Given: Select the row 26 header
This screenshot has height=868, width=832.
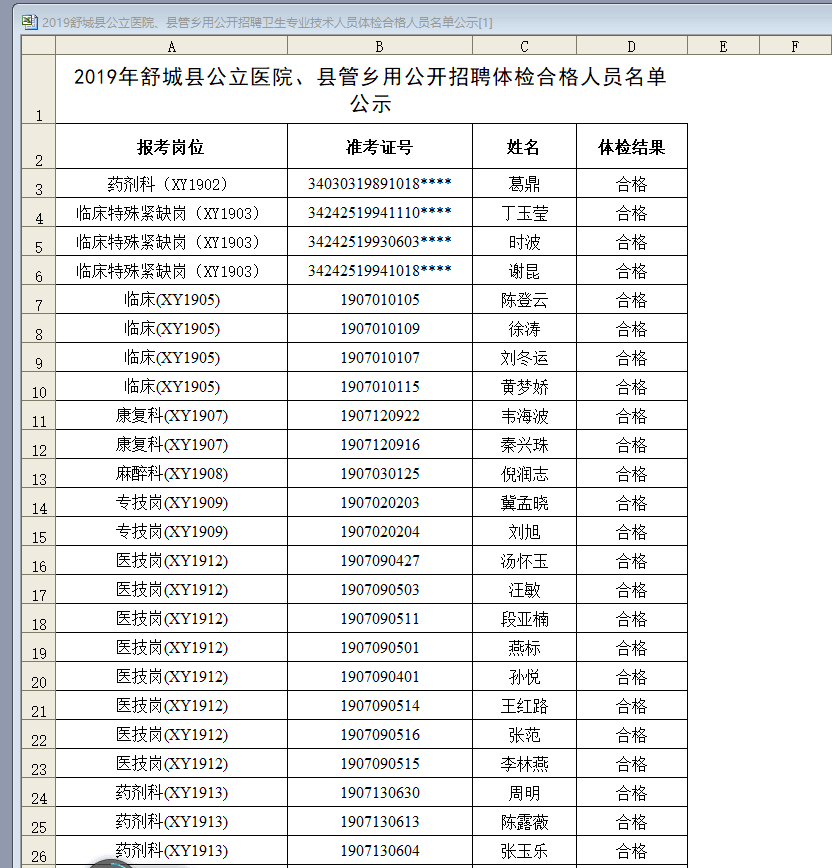Looking at the screenshot, I should 39,850.
